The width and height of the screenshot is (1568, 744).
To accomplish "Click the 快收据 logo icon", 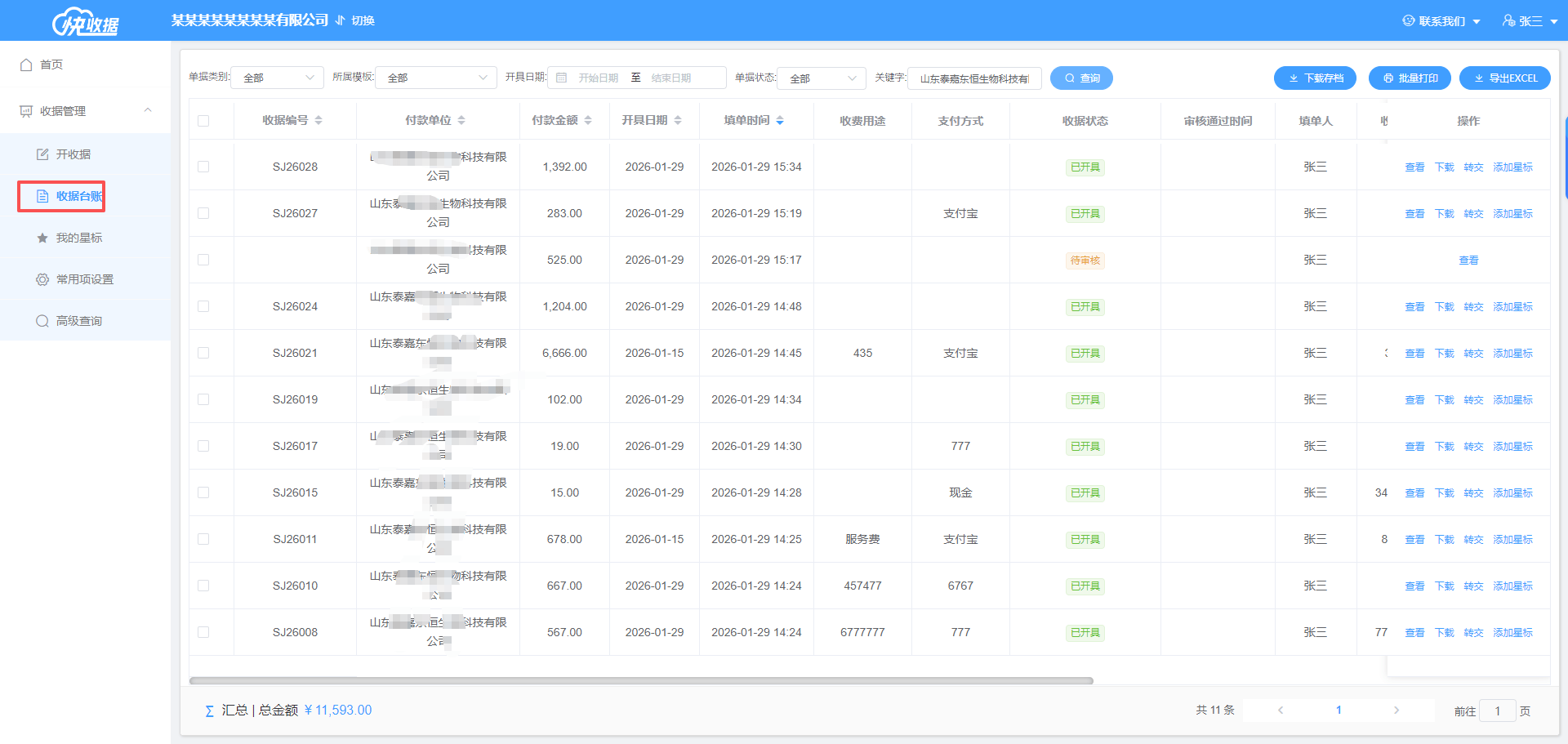I will pos(85,22).
